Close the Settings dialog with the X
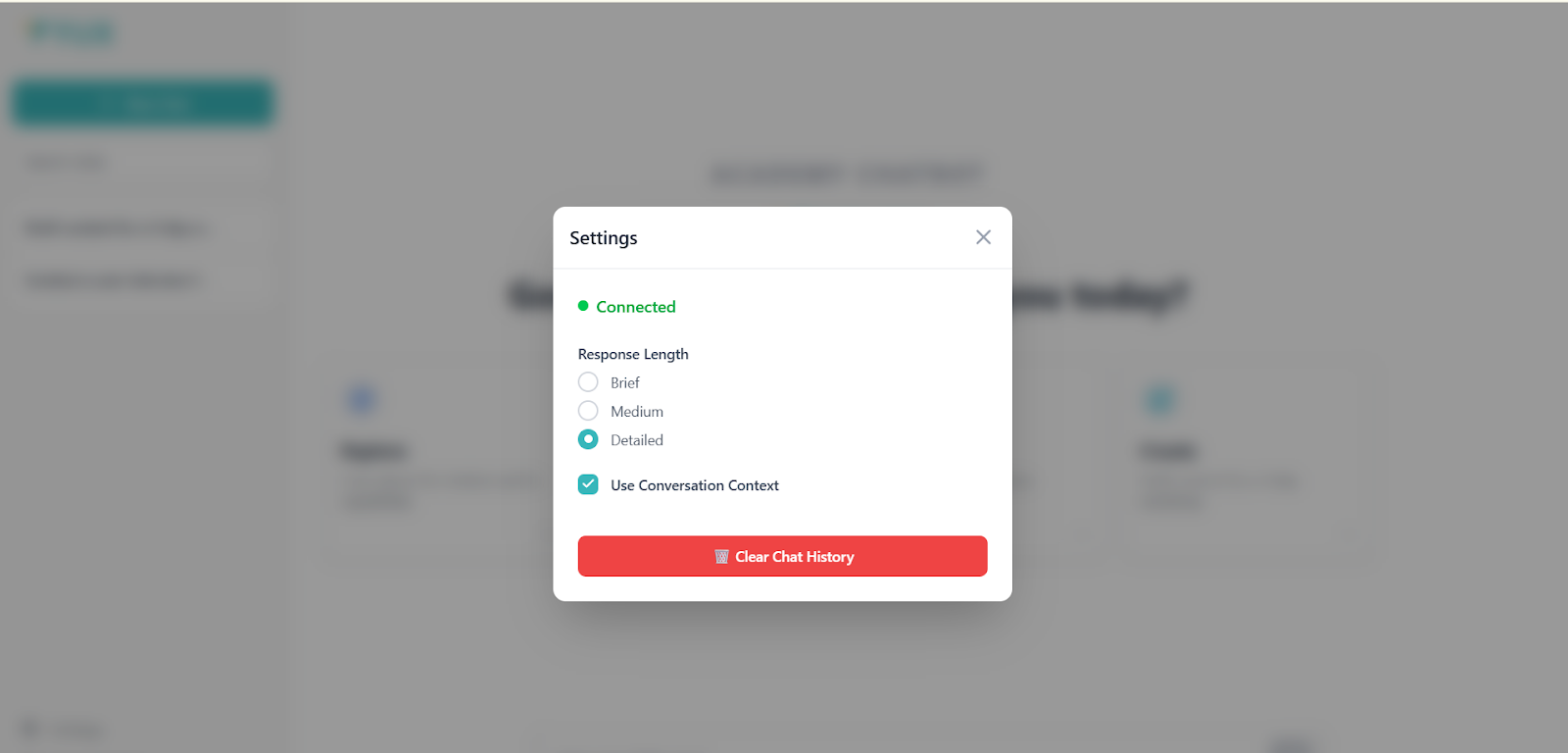 pyautogui.click(x=983, y=237)
